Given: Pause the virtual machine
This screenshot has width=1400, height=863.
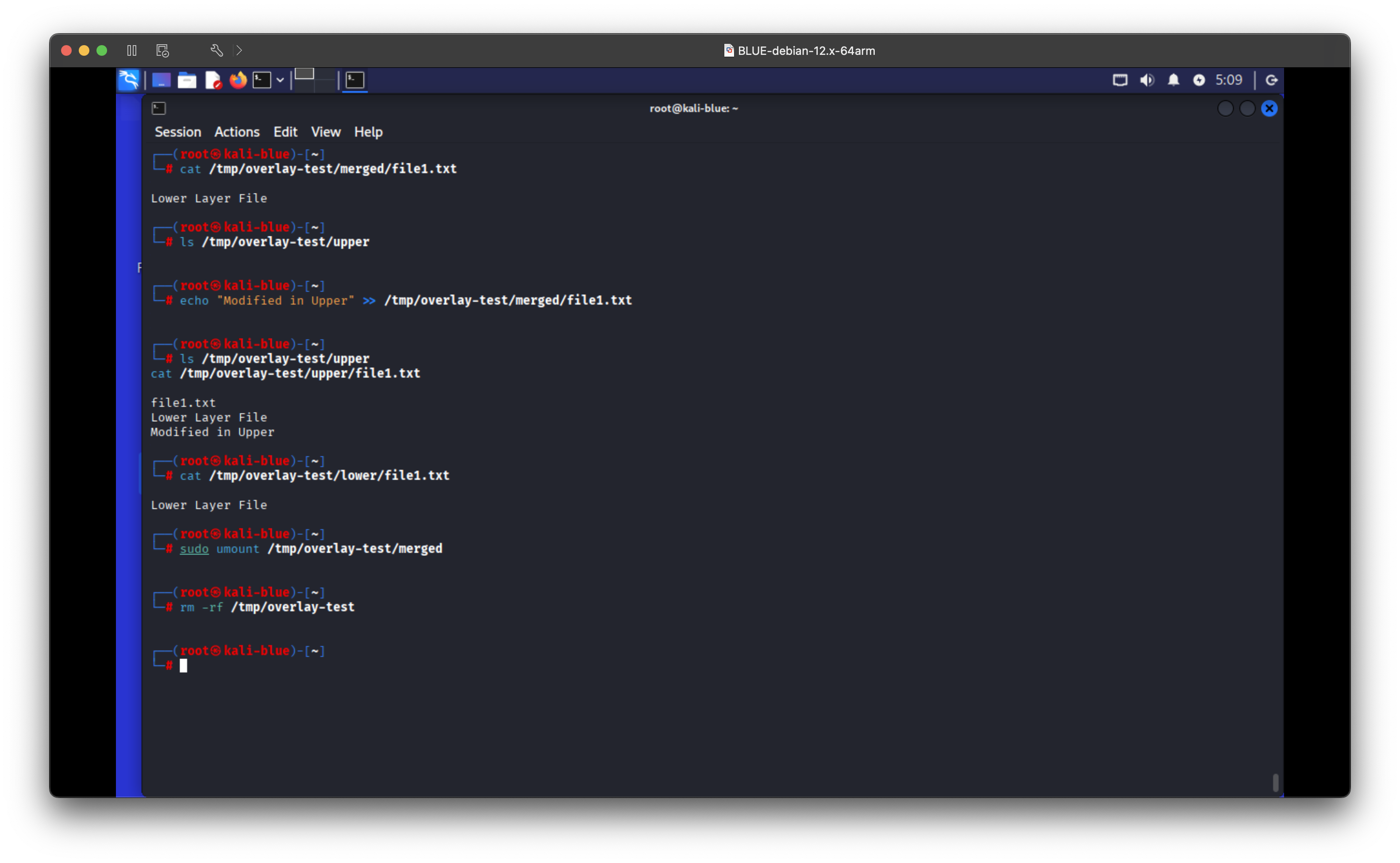Looking at the screenshot, I should pos(132,51).
